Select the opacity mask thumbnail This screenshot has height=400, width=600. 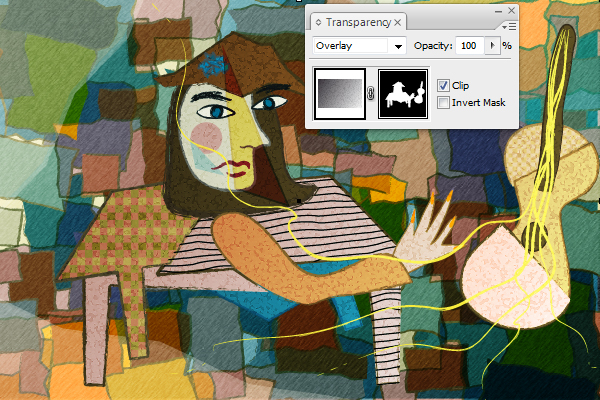coord(403,94)
